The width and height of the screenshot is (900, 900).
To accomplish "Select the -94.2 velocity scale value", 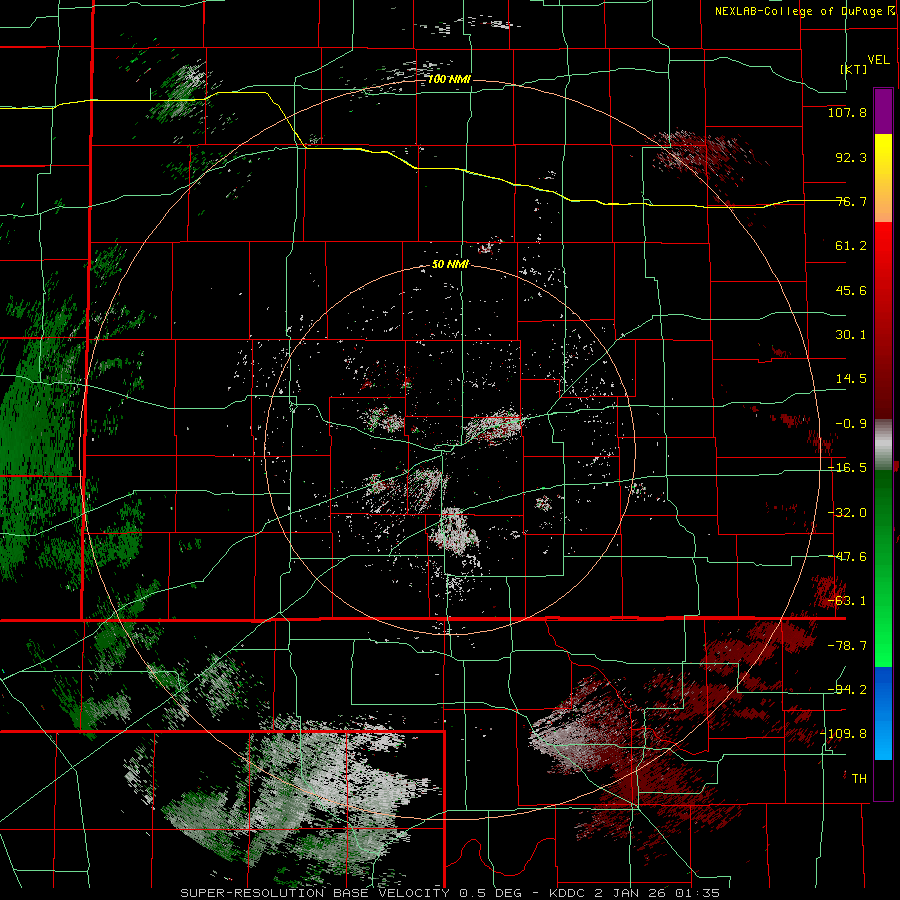I will coord(847,689).
